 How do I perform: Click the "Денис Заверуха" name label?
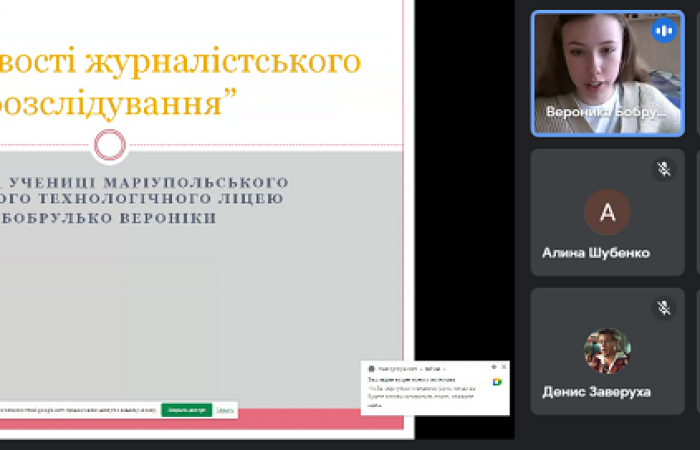(x=596, y=392)
